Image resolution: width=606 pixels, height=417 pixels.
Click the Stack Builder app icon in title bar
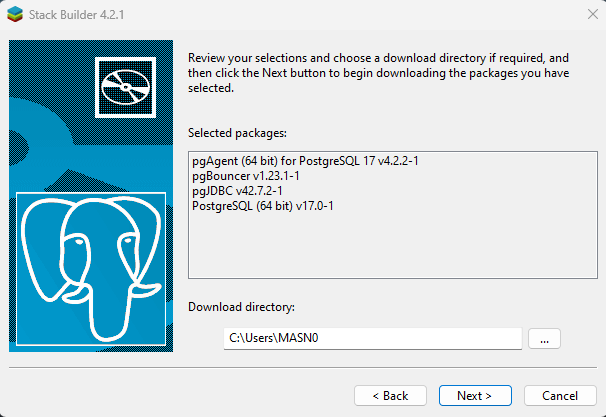pos(15,14)
